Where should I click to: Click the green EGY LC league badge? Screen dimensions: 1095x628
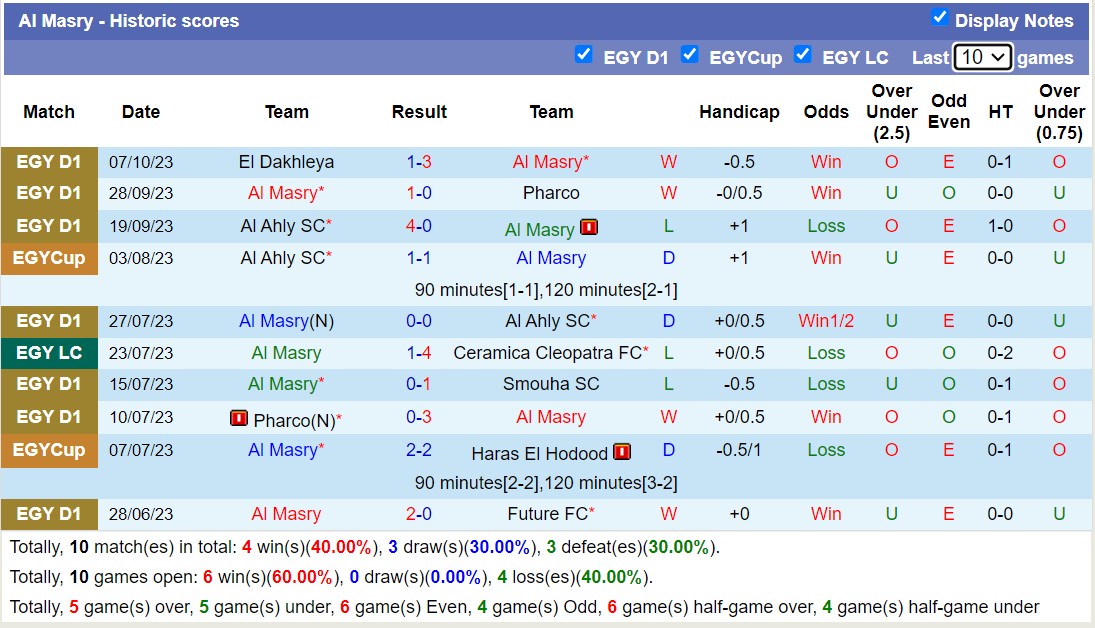click(x=49, y=353)
